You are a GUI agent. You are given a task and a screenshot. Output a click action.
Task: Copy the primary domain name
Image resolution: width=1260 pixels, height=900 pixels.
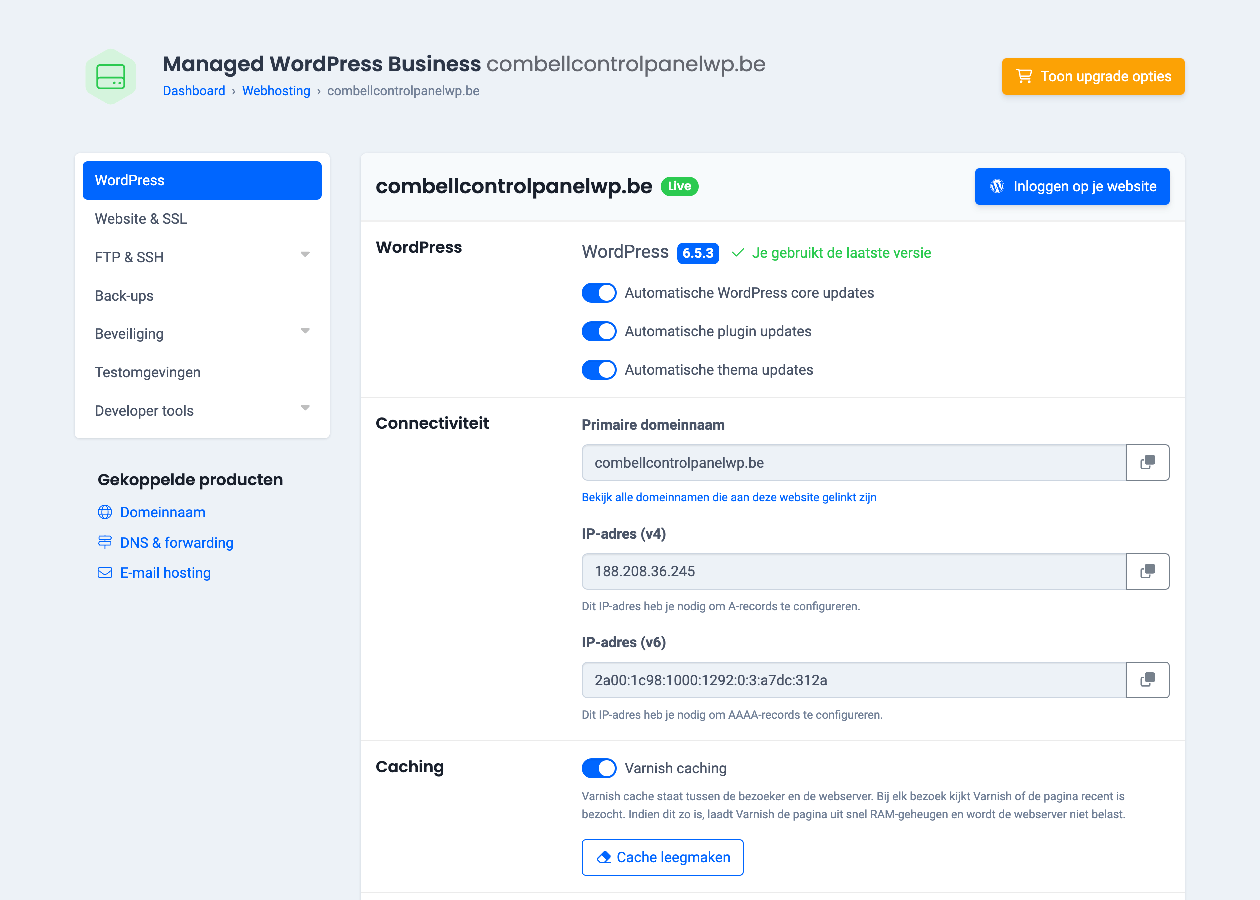pyautogui.click(x=1148, y=463)
